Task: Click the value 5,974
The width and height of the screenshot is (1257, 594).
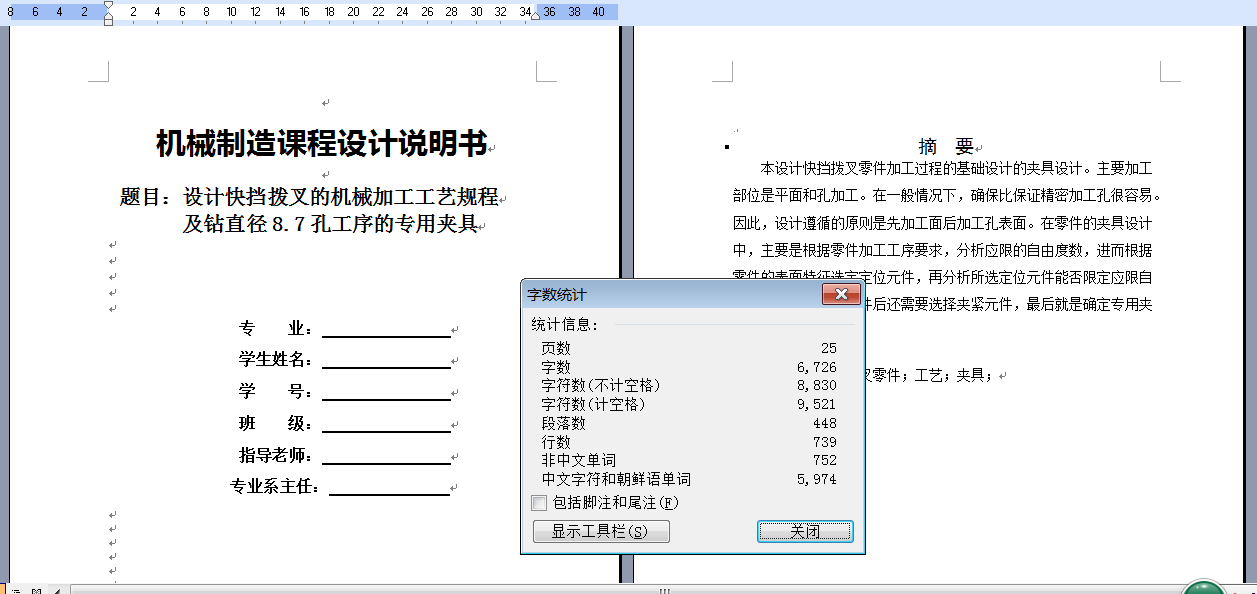Action: (x=817, y=479)
